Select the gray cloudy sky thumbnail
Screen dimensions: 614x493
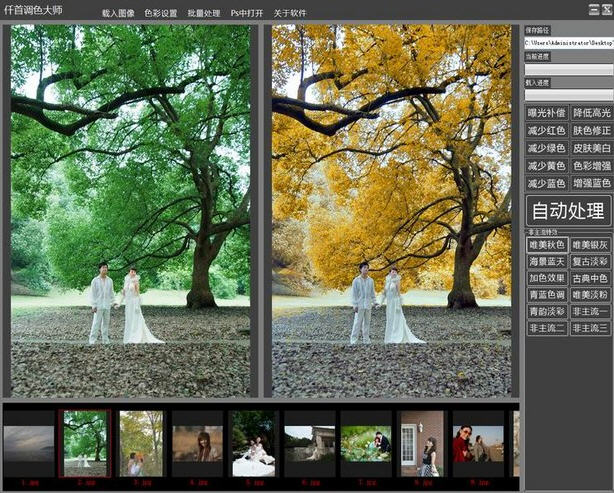click(x=28, y=441)
